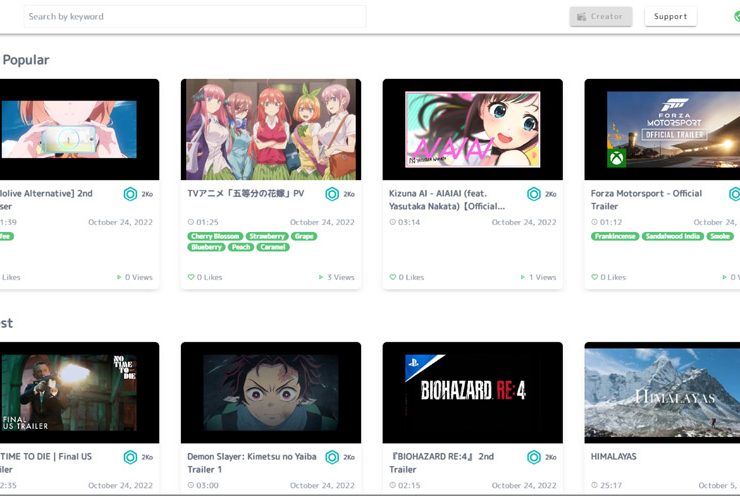Image resolution: width=740 pixels, height=496 pixels.
Task: Like the Kizuna AI video via heart icon
Action: point(393,277)
